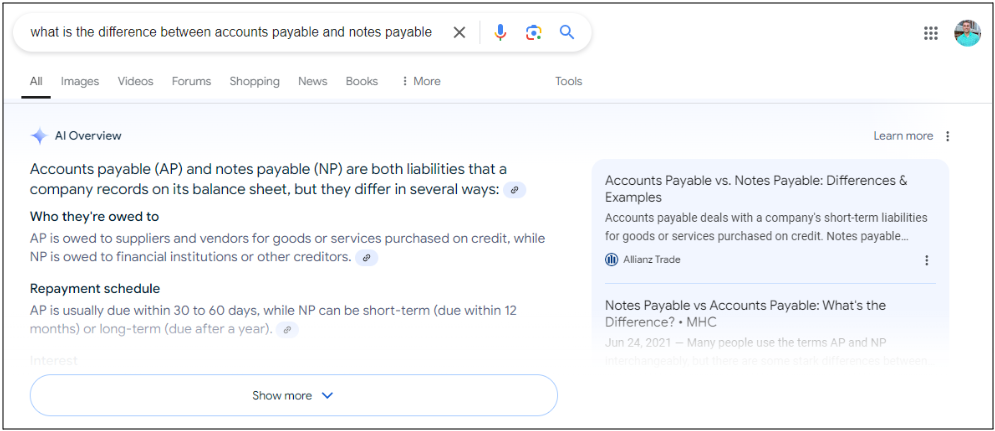Viewport: 995px width, 431px height.
Task: Start voice search with the microphone icon
Action: [500, 32]
